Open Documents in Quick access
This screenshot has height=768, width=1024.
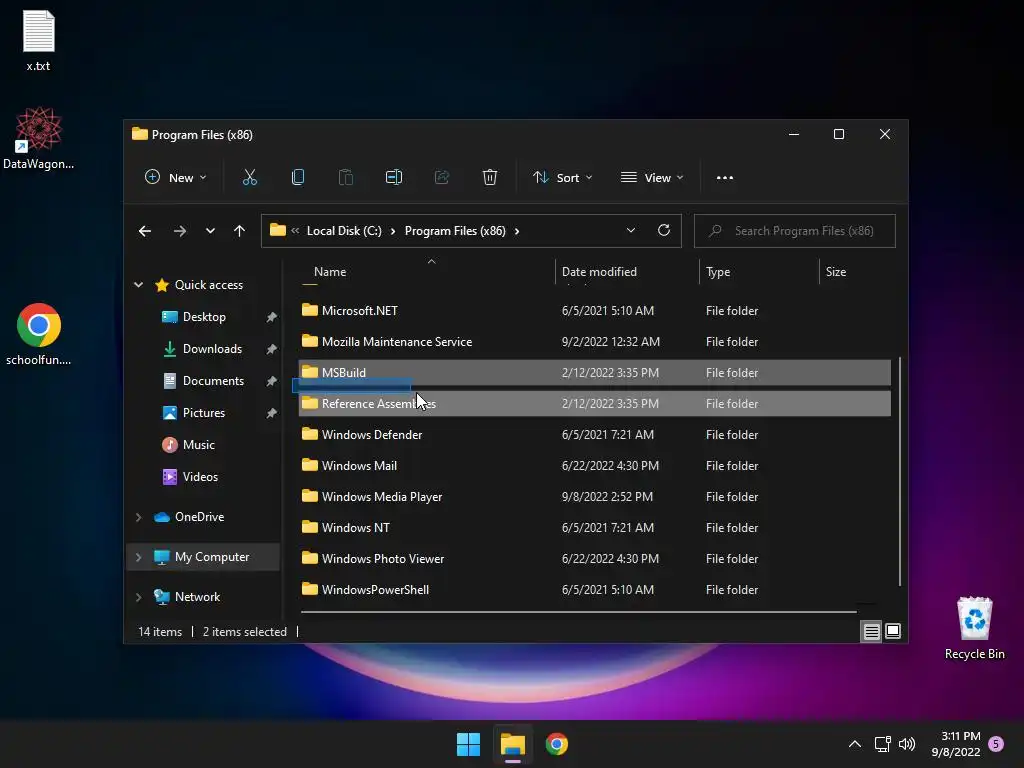coord(213,381)
